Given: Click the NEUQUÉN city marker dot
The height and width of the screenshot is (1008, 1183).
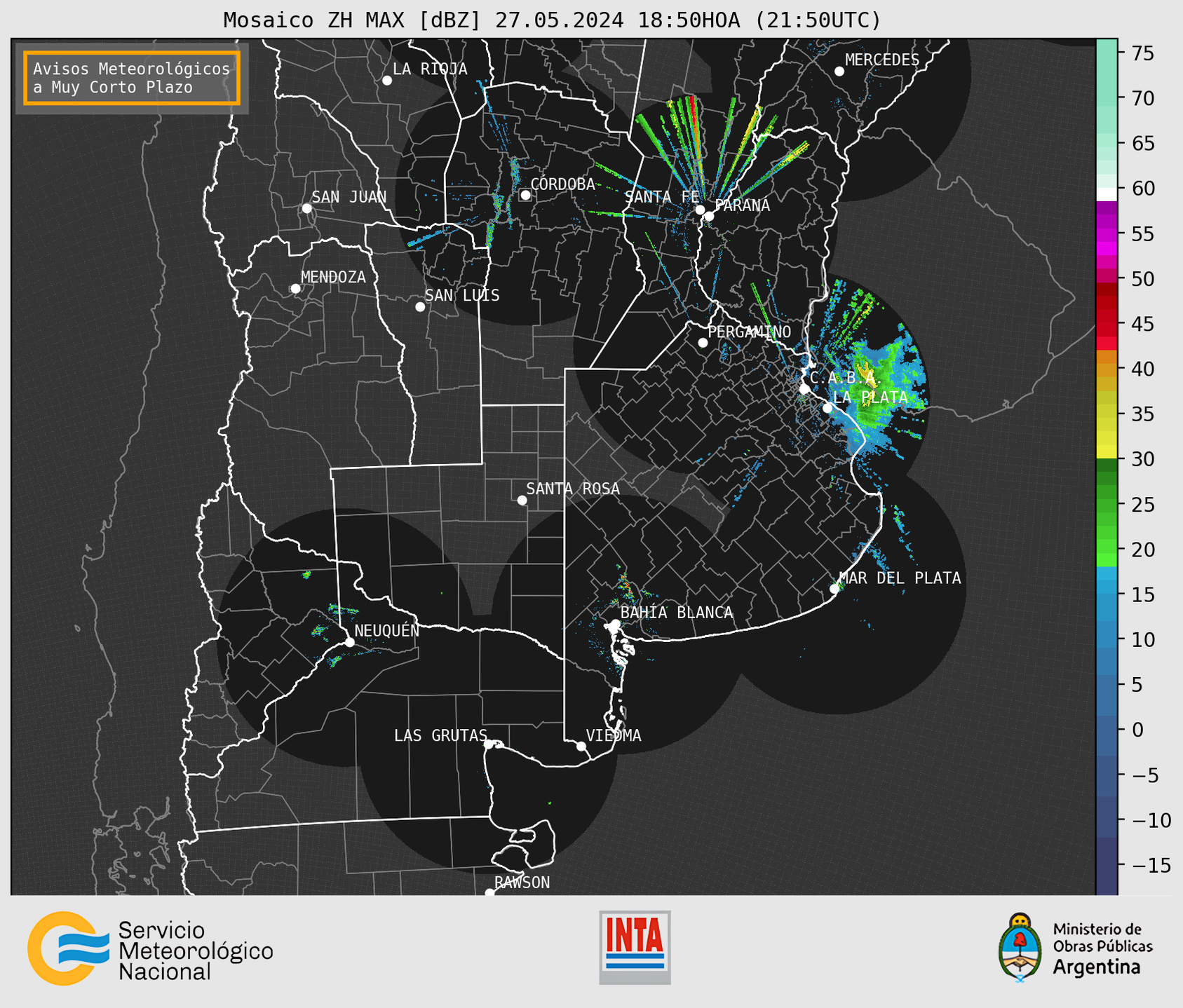Looking at the screenshot, I should coord(349,642).
